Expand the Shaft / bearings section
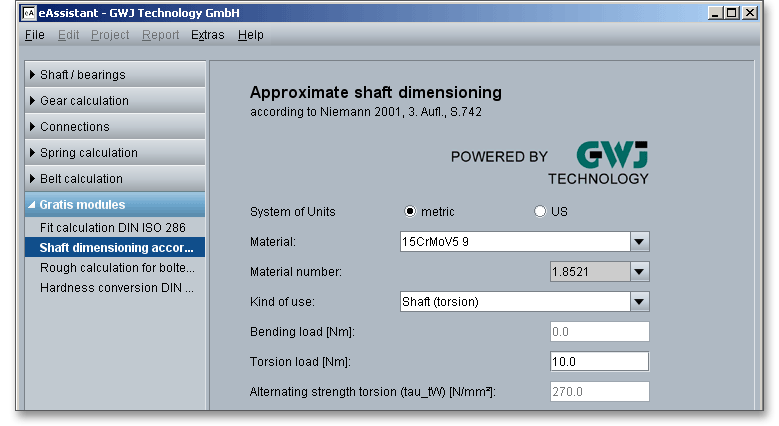 (113, 75)
